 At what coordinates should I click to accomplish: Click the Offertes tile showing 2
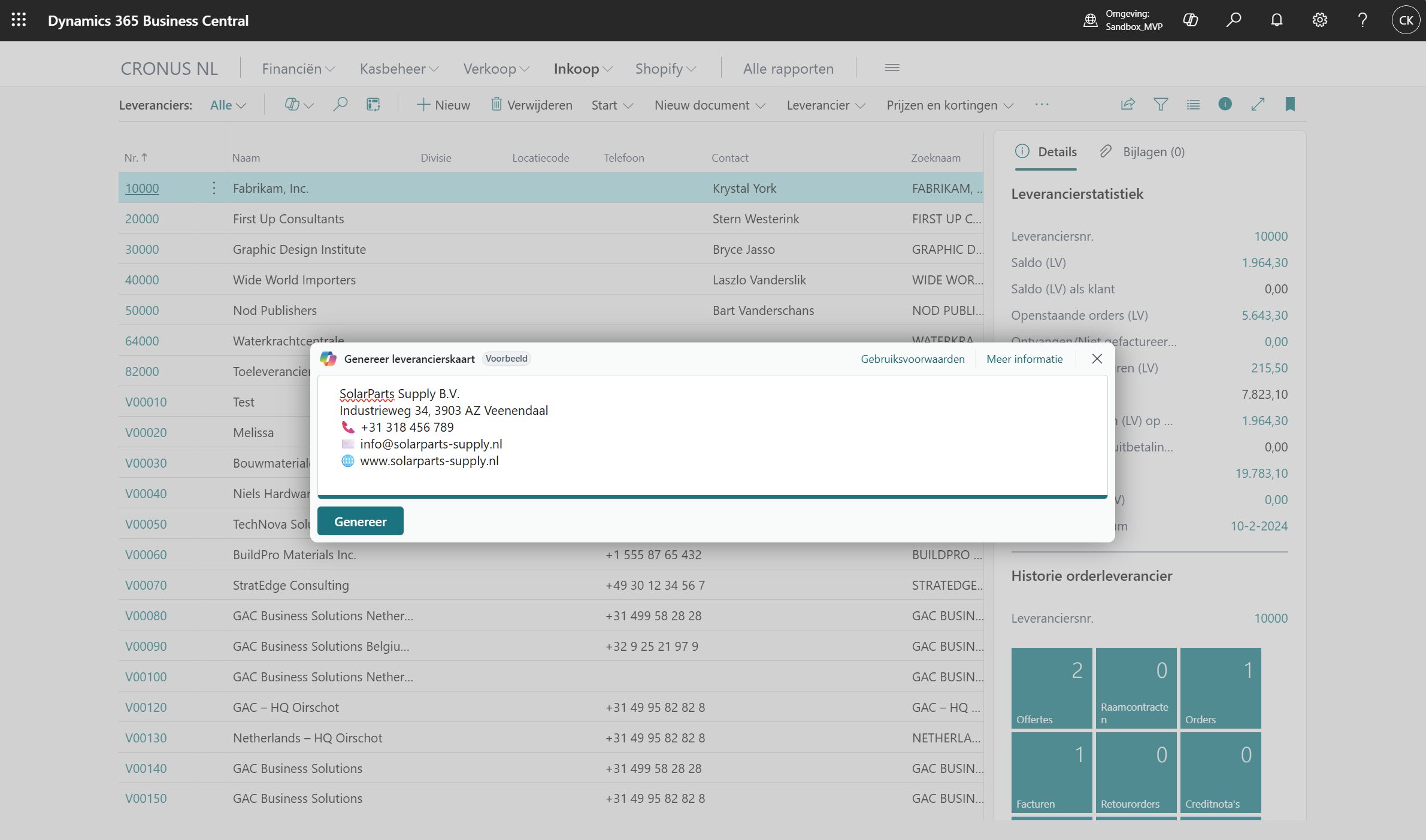coord(1051,687)
